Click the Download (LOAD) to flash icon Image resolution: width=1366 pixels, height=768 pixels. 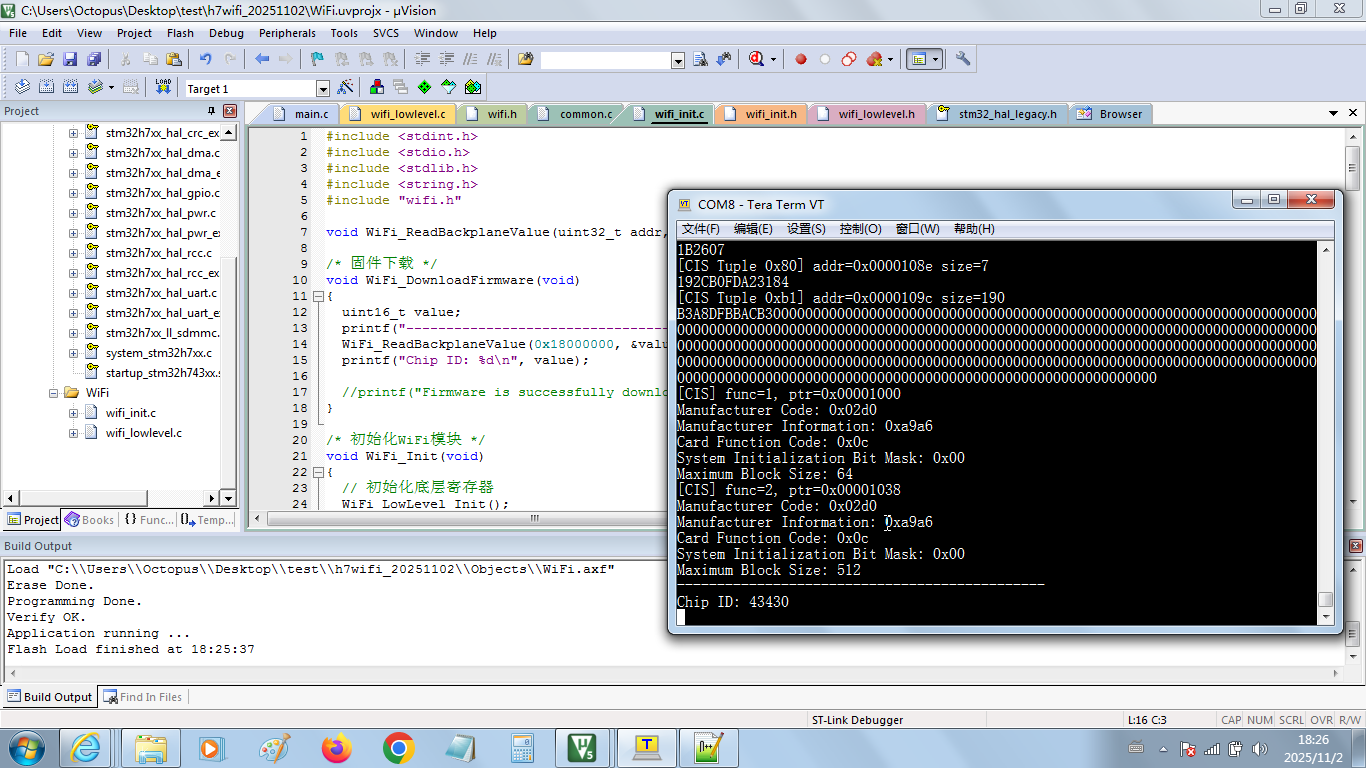pyautogui.click(x=163, y=88)
